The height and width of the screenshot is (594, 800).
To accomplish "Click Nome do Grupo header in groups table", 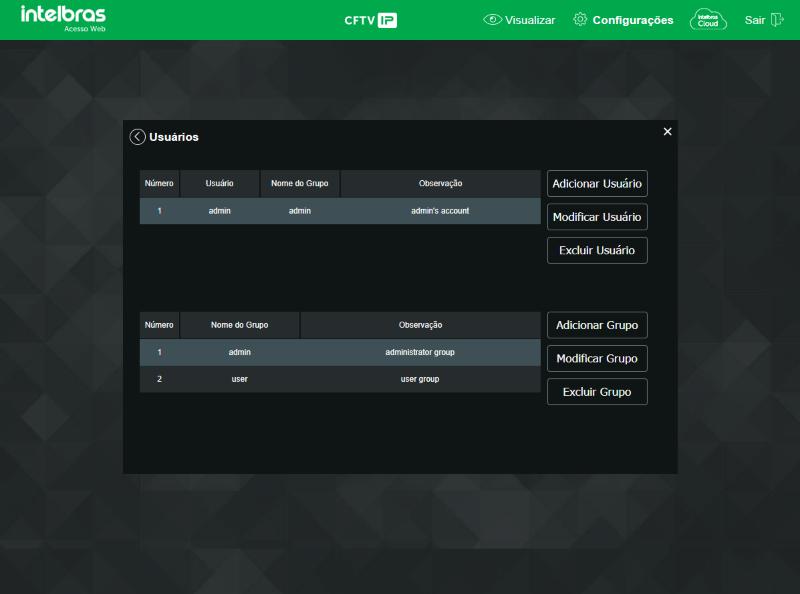I will point(239,325).
